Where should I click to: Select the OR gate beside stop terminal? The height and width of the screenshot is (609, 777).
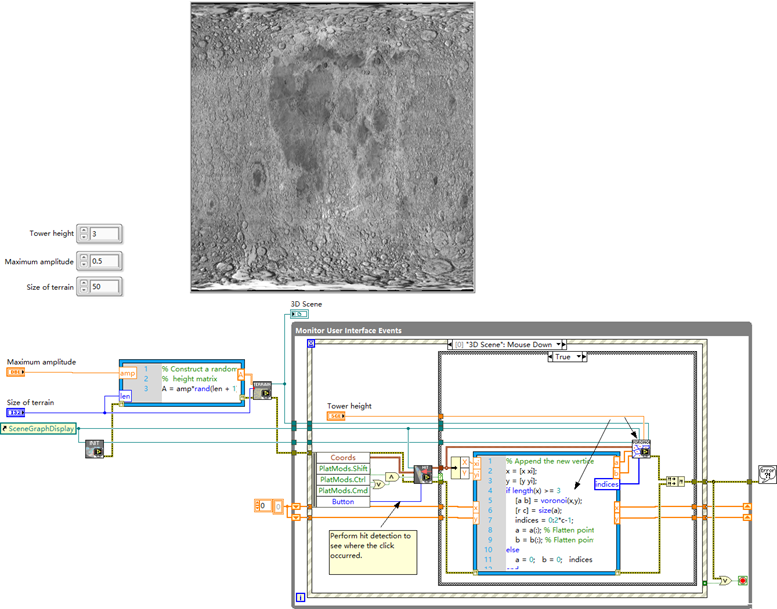tap(726, 580)
